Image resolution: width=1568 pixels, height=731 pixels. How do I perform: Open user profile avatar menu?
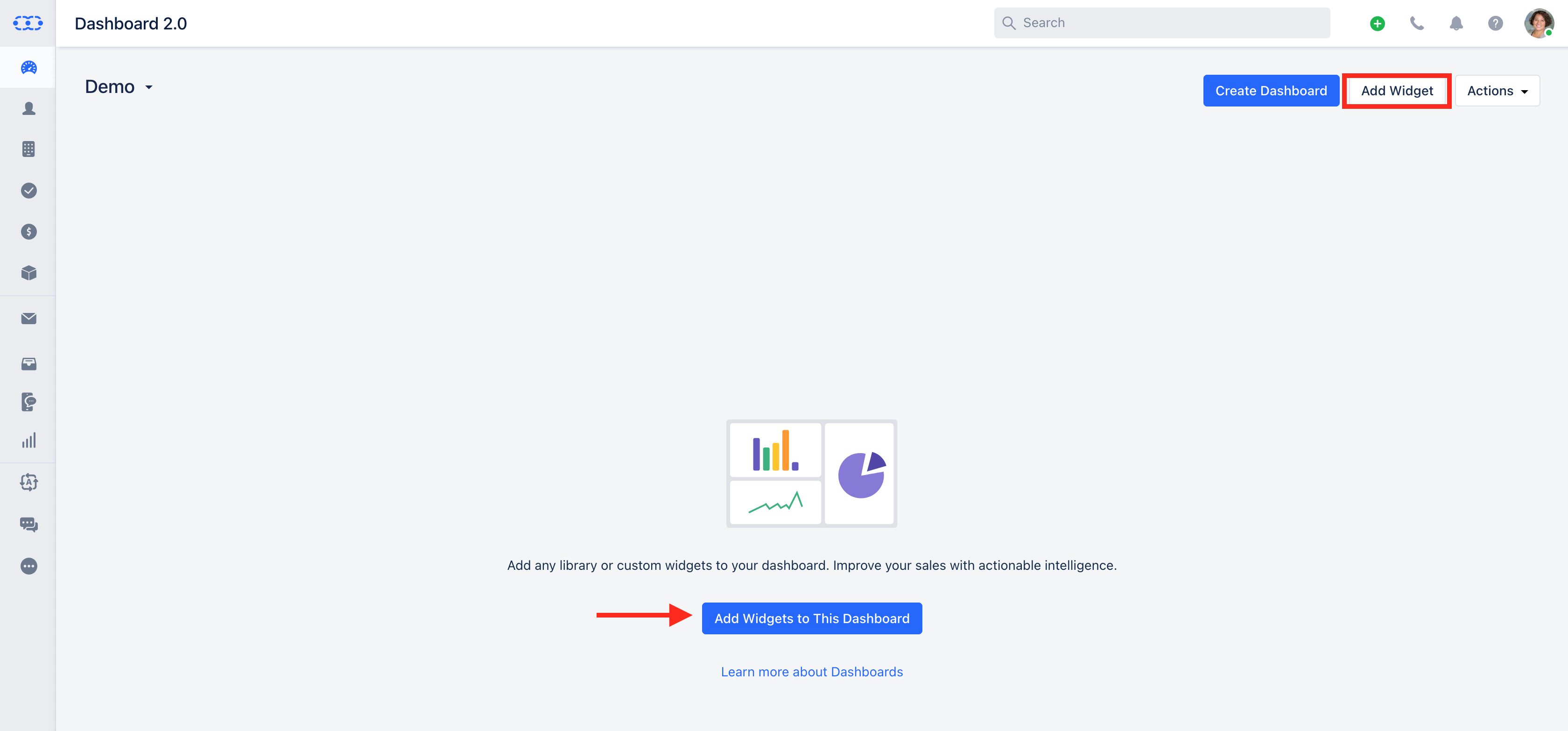[1538, 23]
